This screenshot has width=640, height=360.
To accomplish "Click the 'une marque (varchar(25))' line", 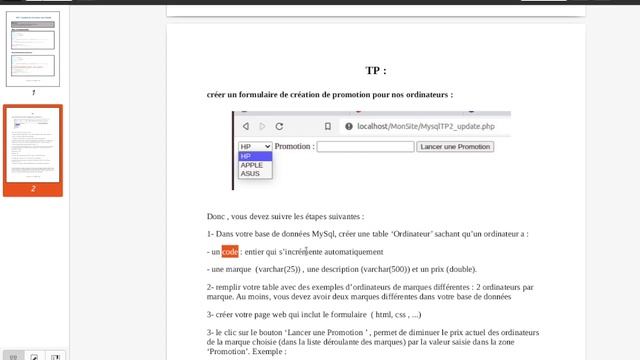I will click(342, 269).
